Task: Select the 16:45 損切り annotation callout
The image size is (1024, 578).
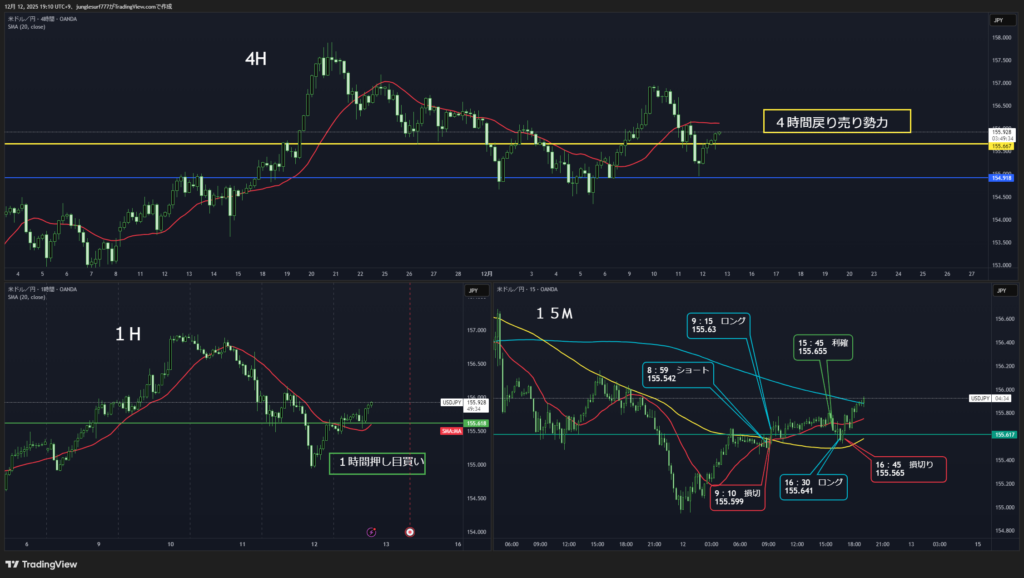Action: [x=907, y=467]
